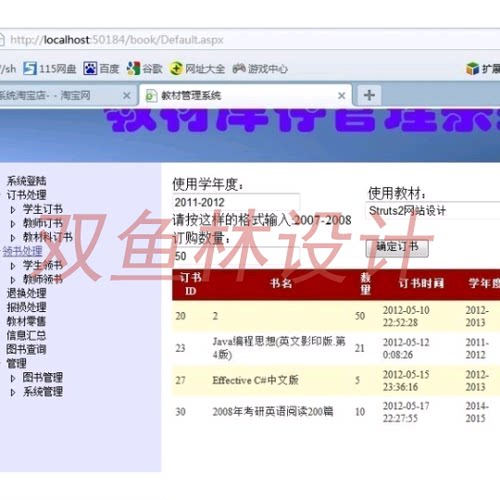Close the 教材管理系统 tab
Image resolution: width=500 pixels, height=500 pixels.
(x=341, y=96)
